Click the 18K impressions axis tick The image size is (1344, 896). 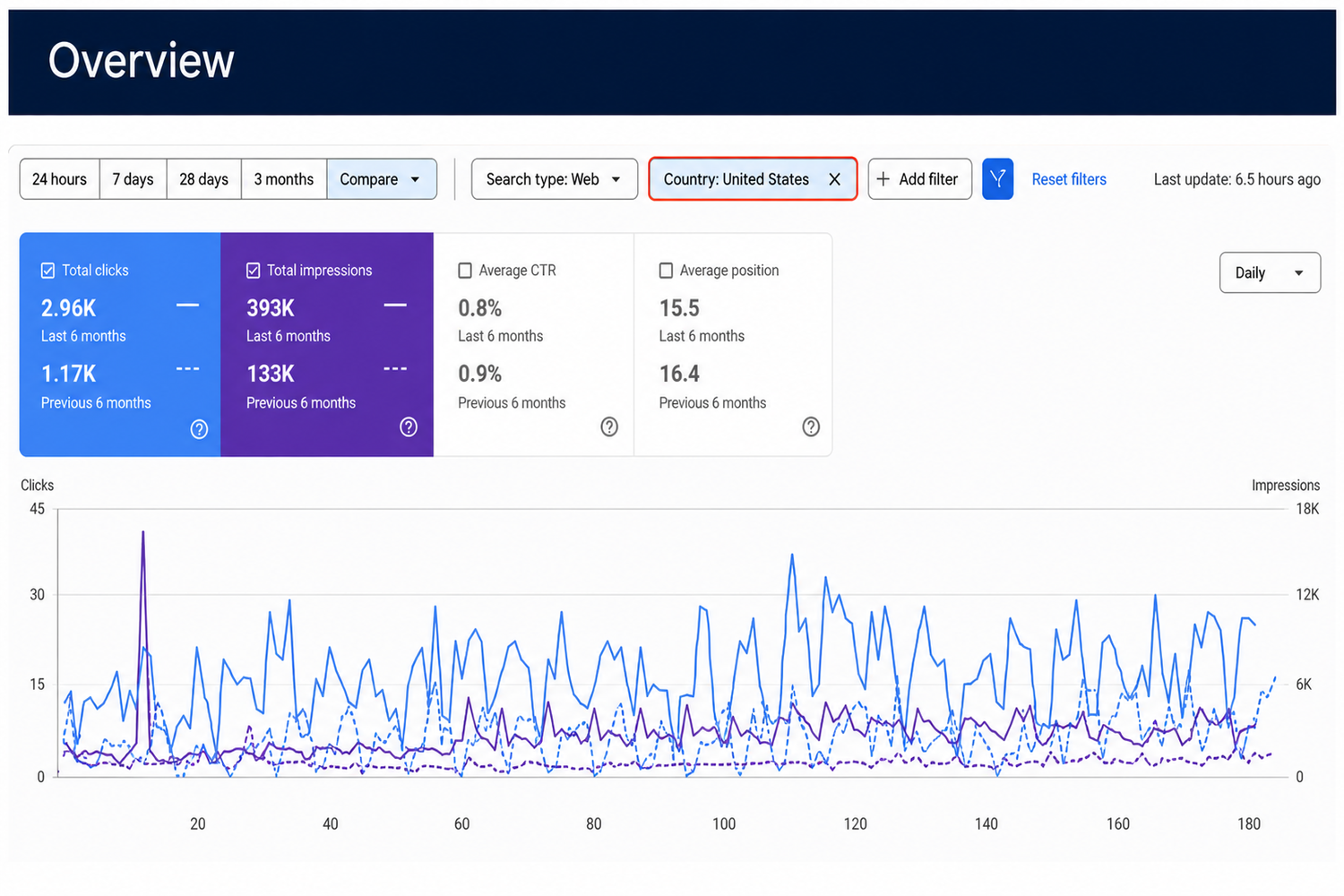click(1307, 509)
